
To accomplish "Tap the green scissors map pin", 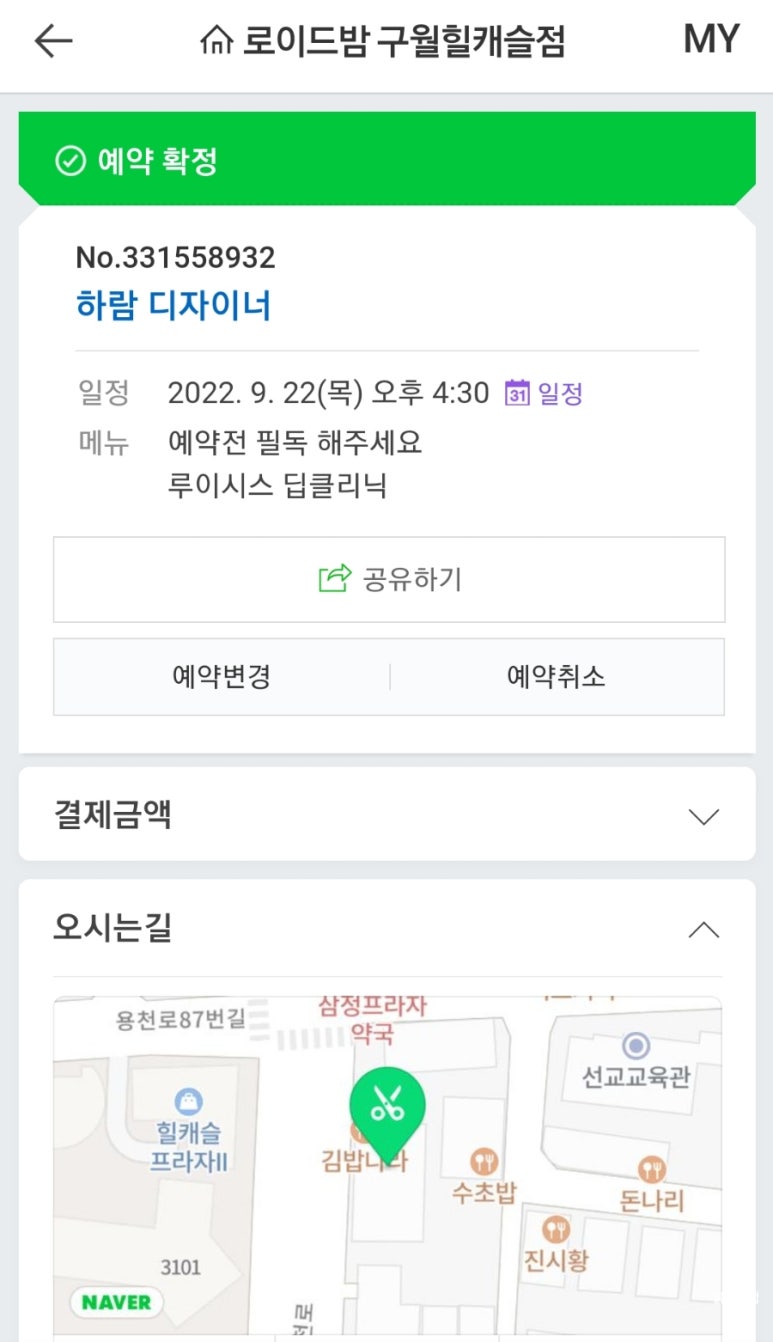I will pos(386,1104).
